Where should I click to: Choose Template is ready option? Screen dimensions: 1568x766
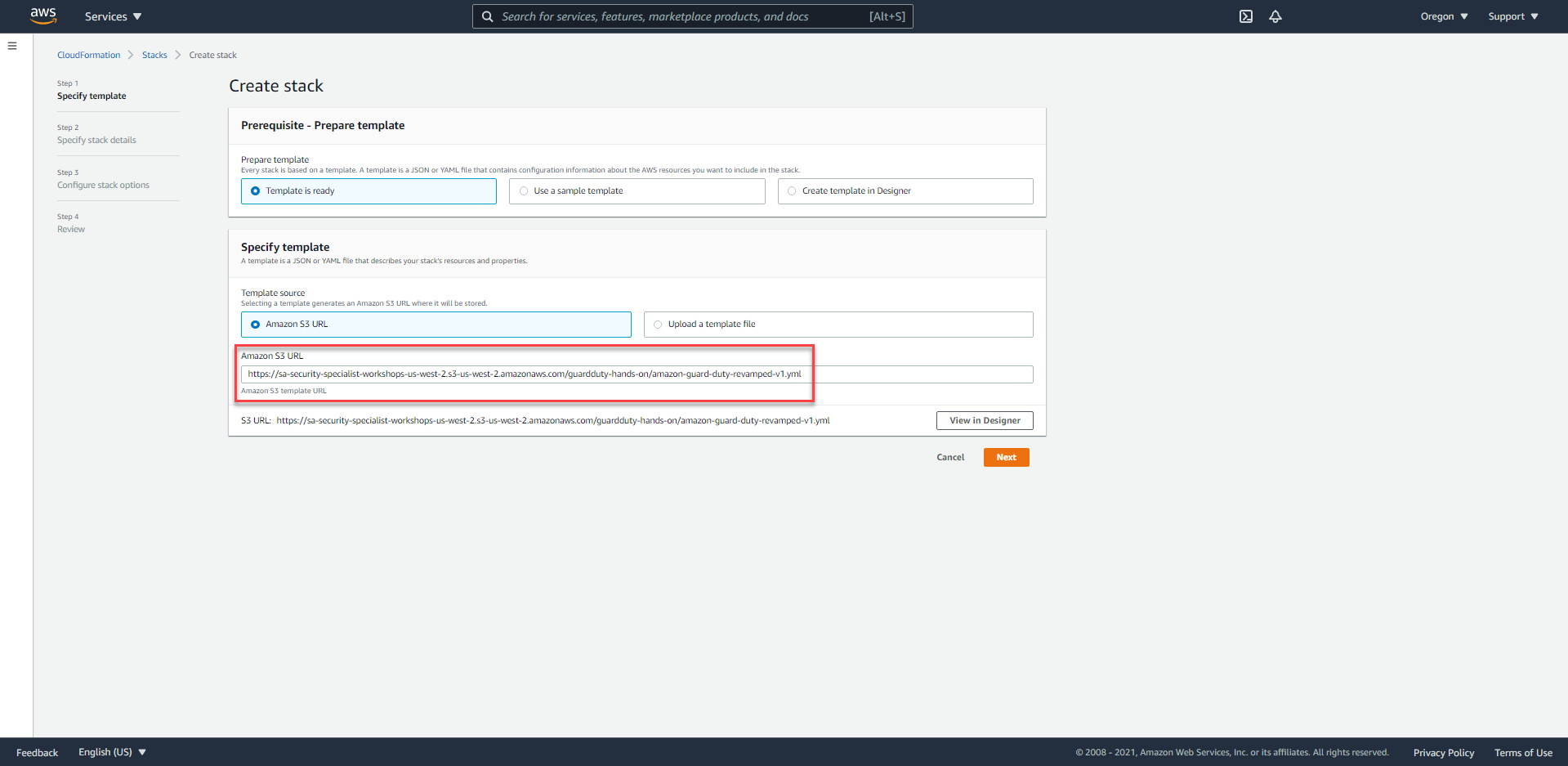pos(369,191)
